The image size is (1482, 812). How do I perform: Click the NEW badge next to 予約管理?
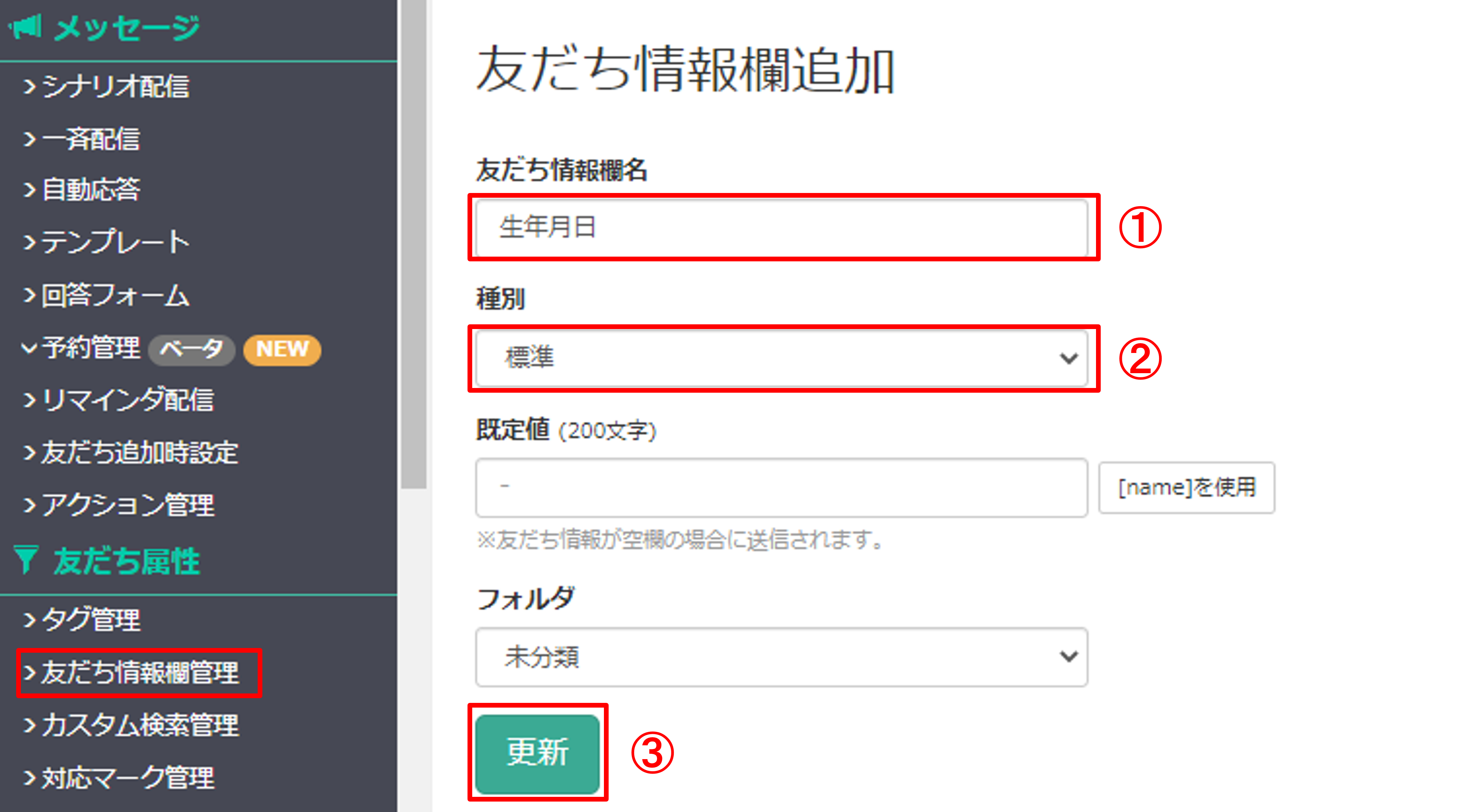[x=282, y=349]
